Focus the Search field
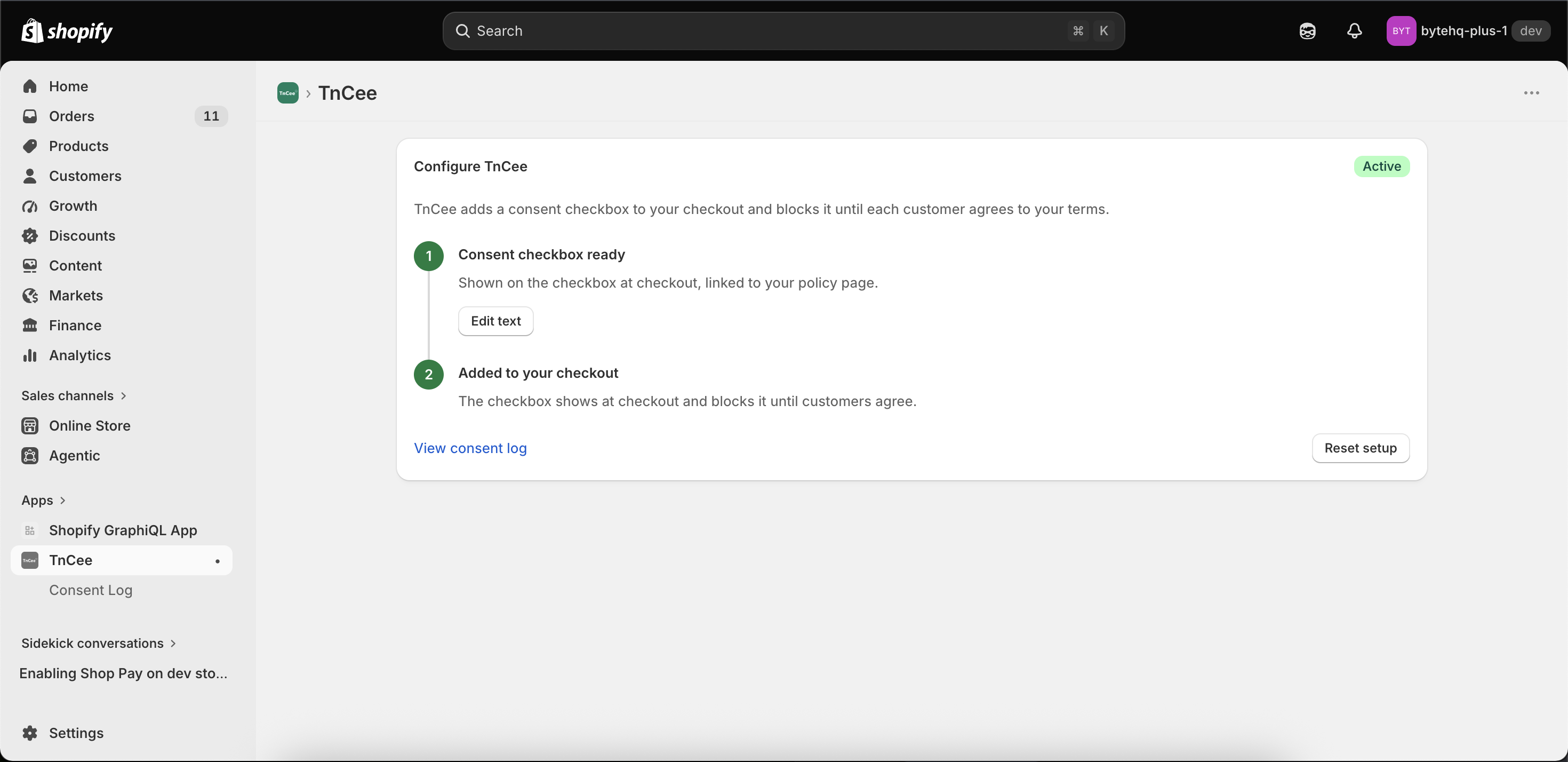 point(783,31)
